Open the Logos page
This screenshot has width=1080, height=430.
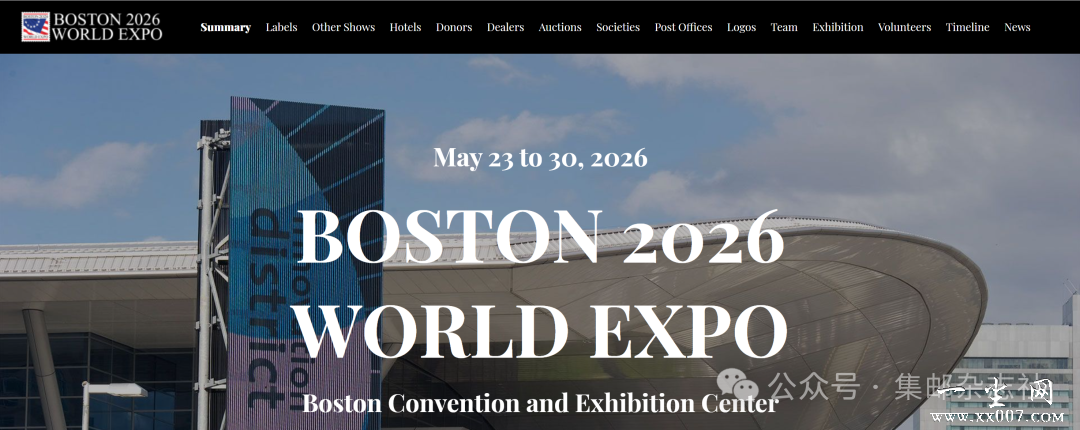741,27
